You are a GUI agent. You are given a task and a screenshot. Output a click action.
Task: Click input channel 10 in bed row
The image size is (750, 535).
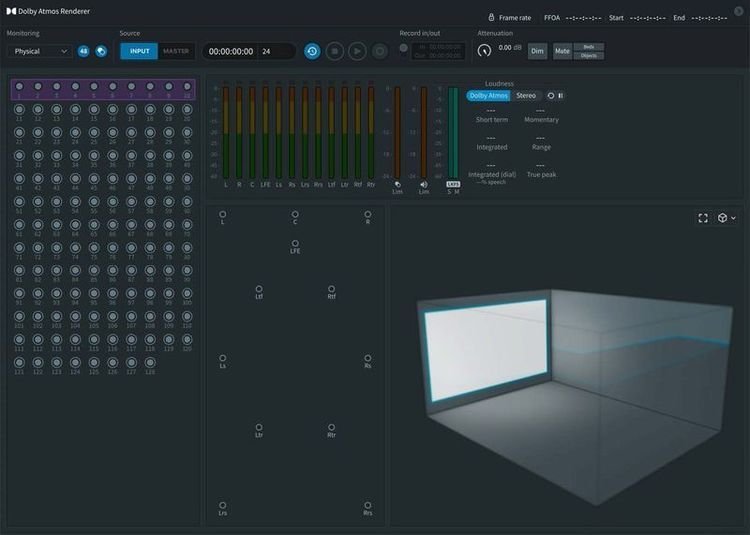[x=187, y=87]
